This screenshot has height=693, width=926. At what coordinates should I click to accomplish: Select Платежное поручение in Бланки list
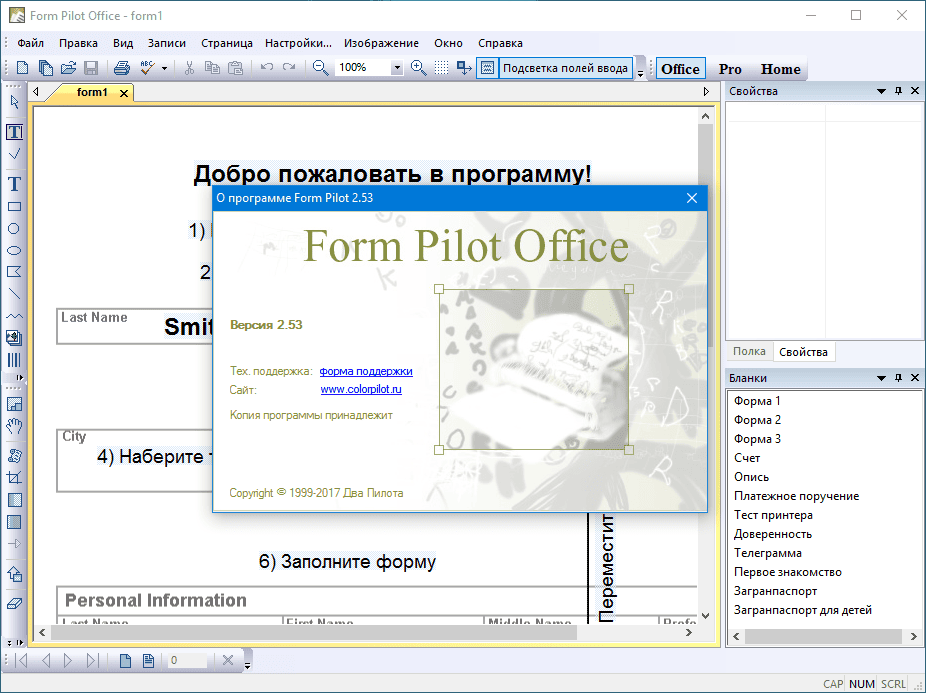pos(796,496)
